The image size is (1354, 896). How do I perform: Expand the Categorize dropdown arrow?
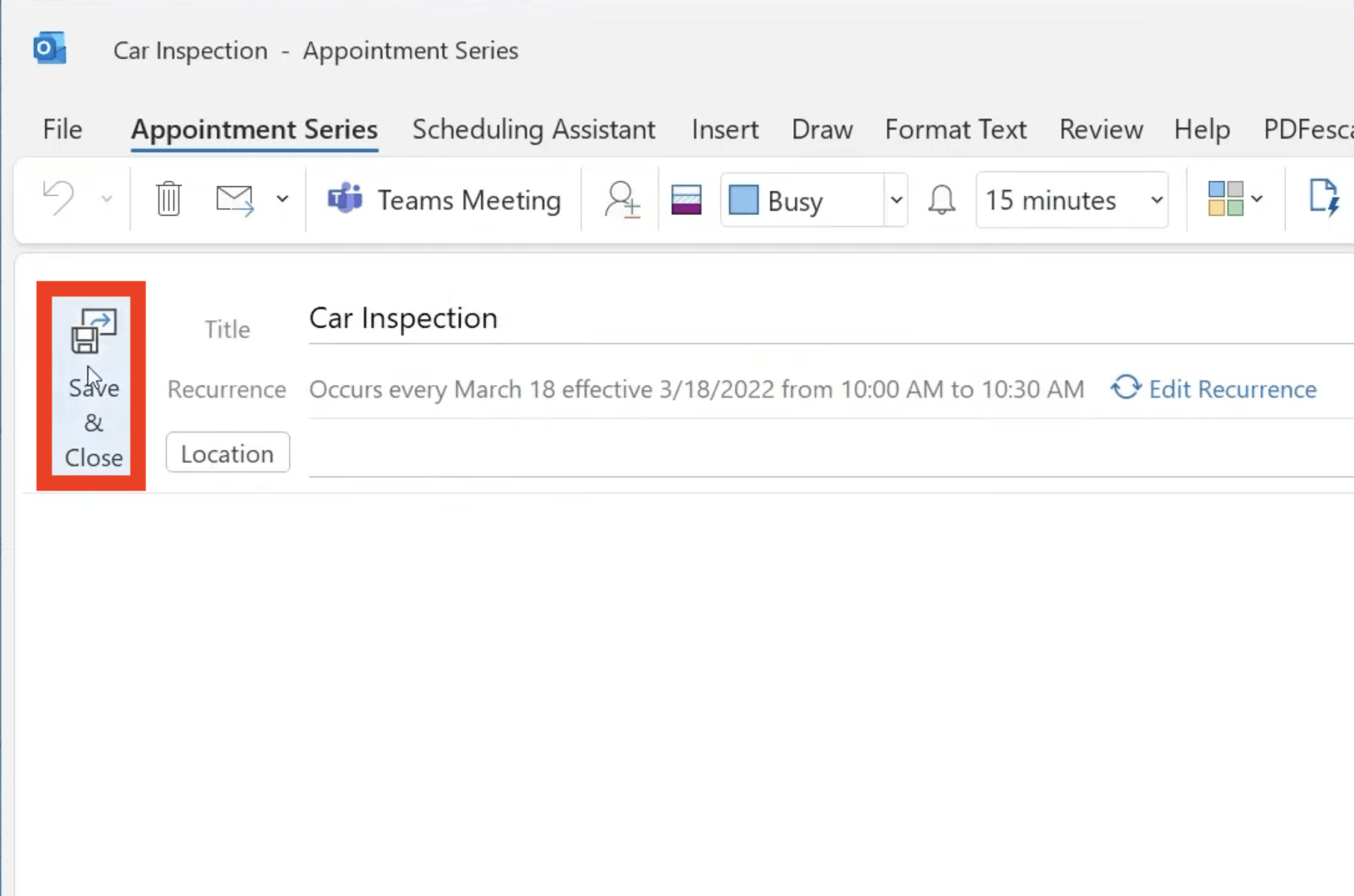point(1257,199)
